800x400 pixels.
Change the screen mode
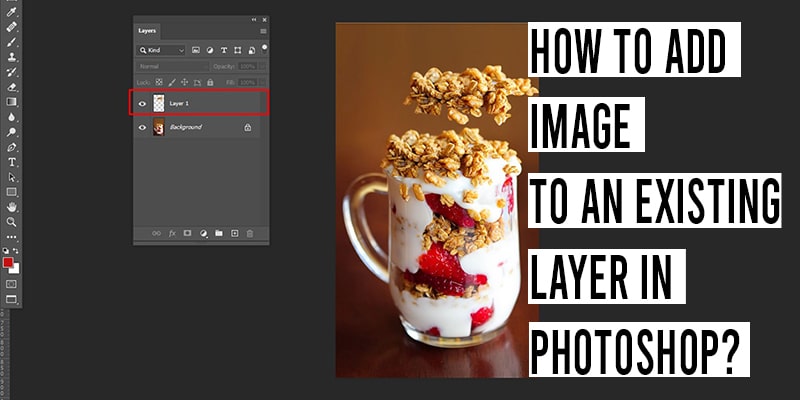tap(11, 299)
